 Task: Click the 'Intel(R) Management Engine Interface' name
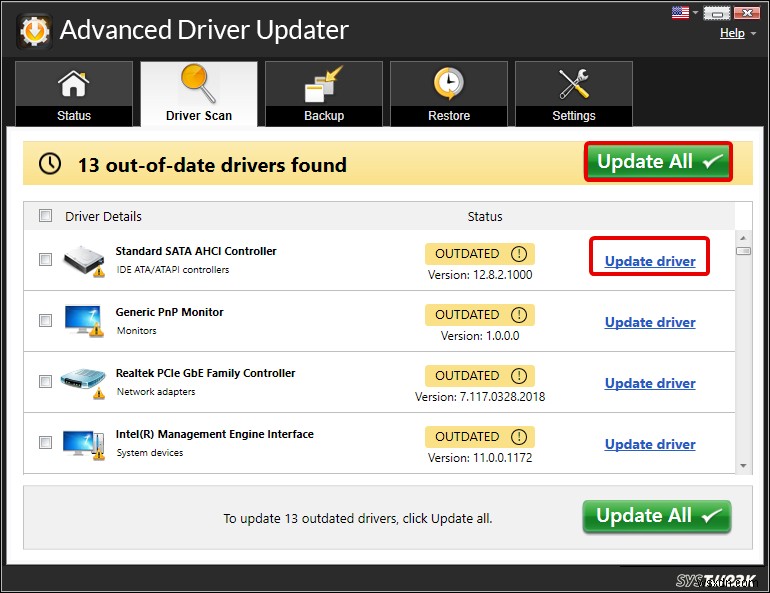[215, 434]
